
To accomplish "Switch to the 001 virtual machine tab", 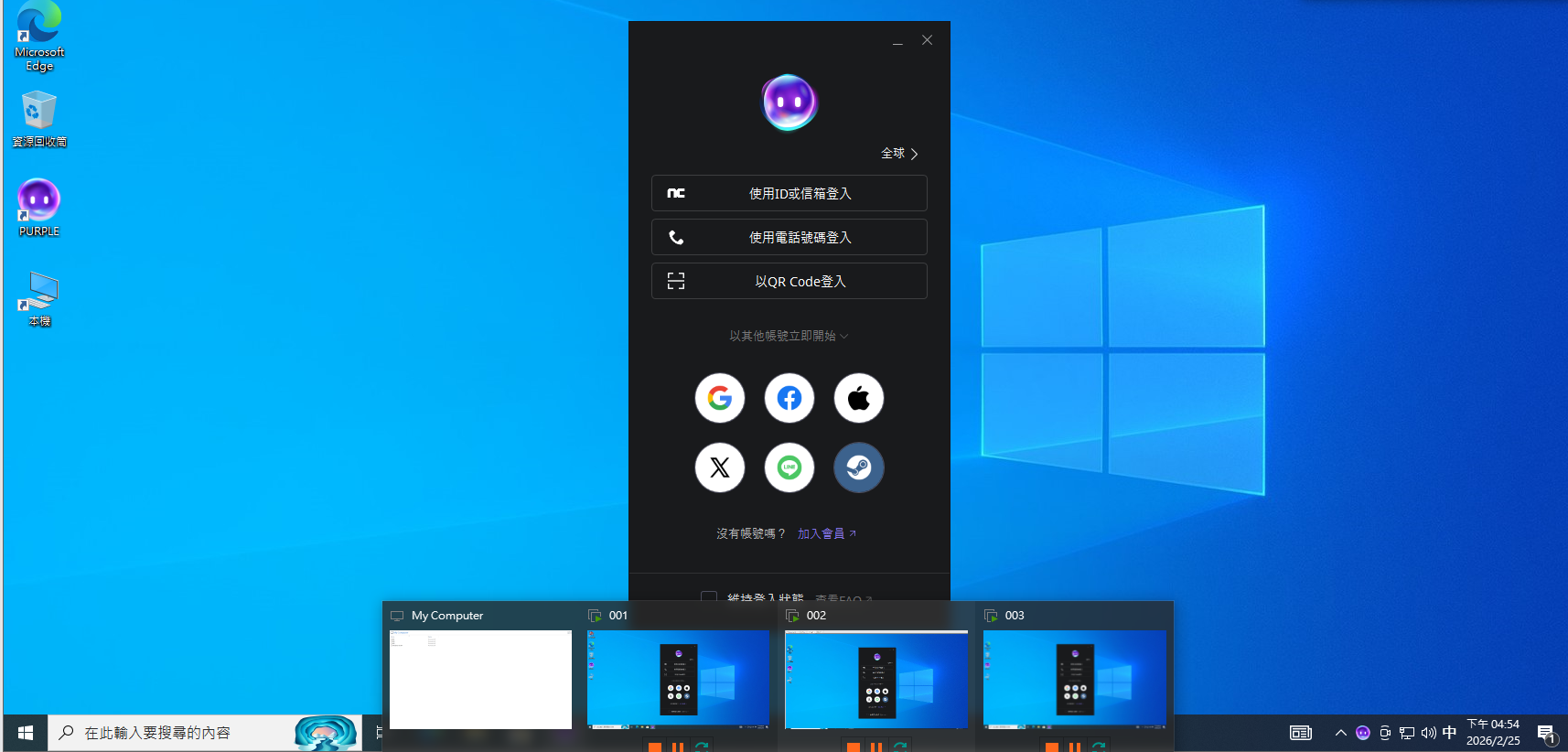I will (x=618, y=616).
